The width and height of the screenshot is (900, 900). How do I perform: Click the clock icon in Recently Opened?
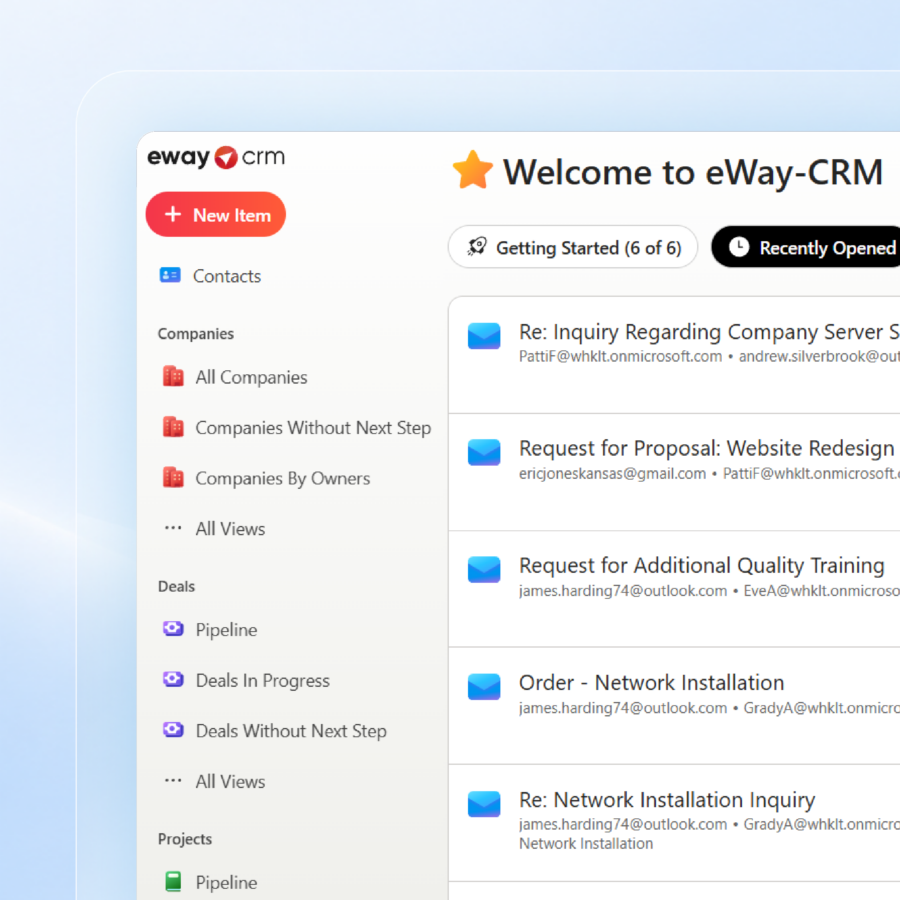click(x=739, y=247)
